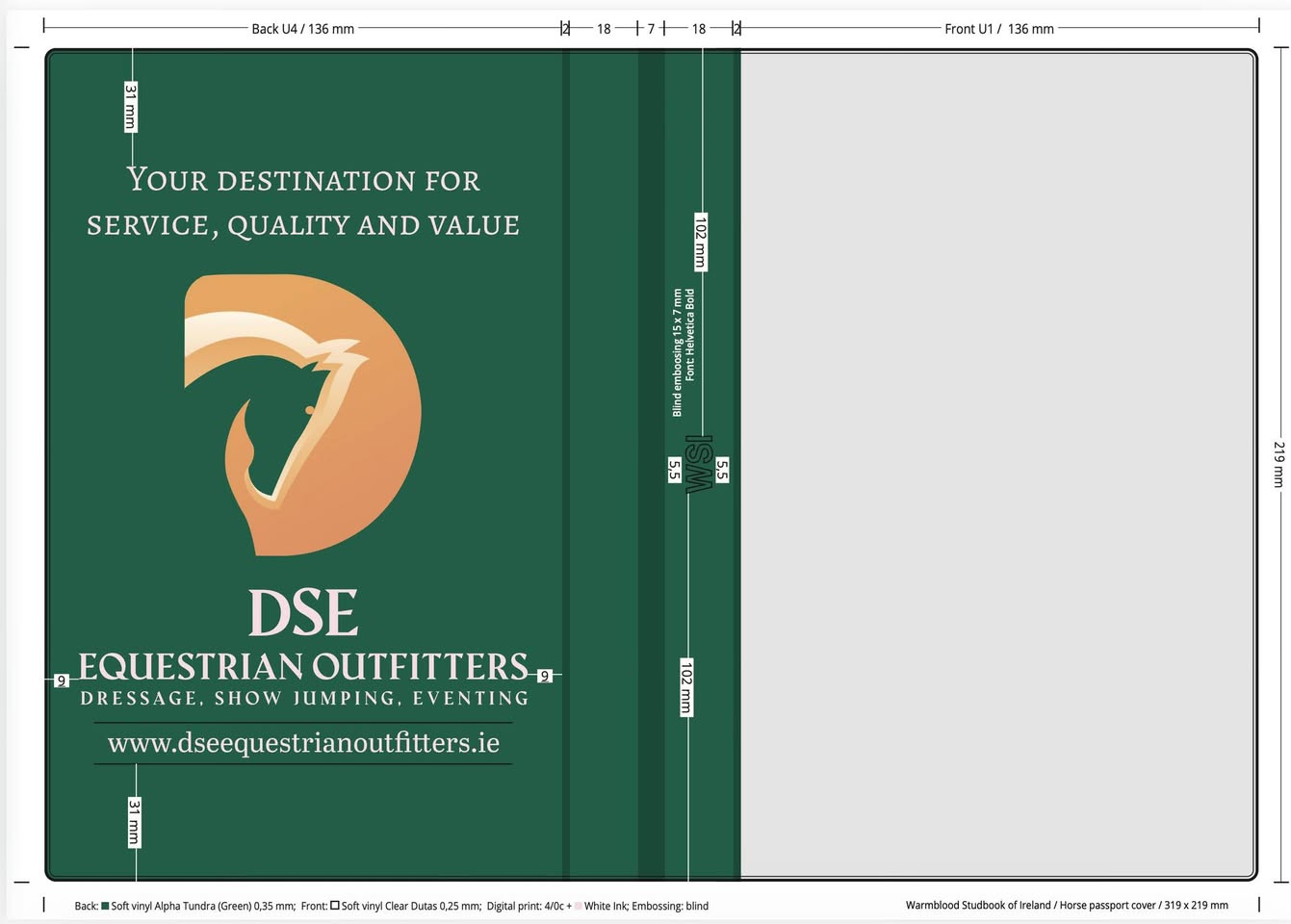Screen dimensions: 1291x924
Task: Click the White Ink legend swatch
Action: (x=578, y=906)
